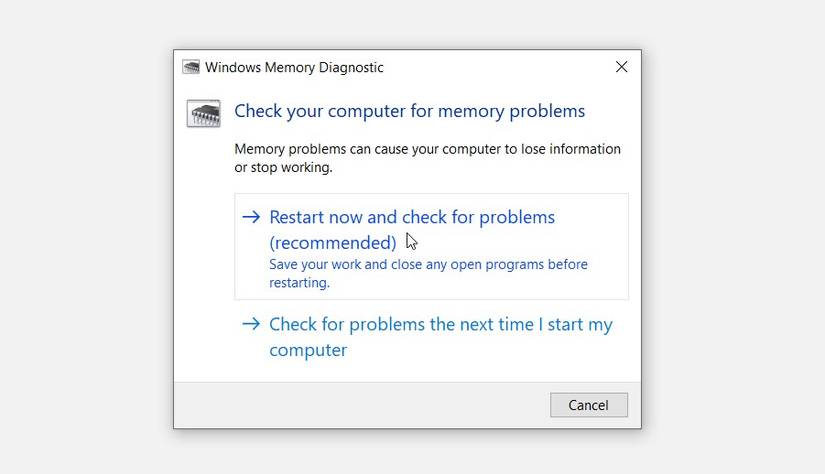
Task: Click the word "restarting." under the first option
Action: click(299, 283)
